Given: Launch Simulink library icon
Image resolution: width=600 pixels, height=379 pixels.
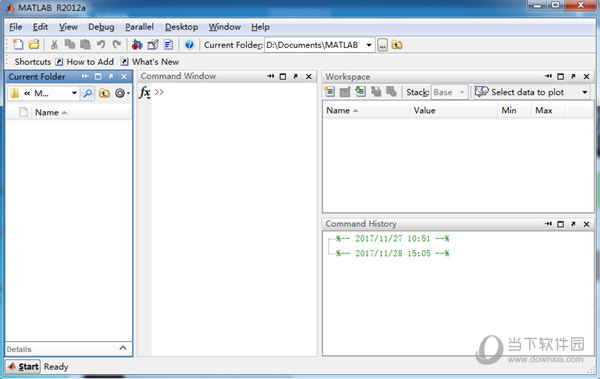Looking at the screenshot, I should click(x=137, y=45).
